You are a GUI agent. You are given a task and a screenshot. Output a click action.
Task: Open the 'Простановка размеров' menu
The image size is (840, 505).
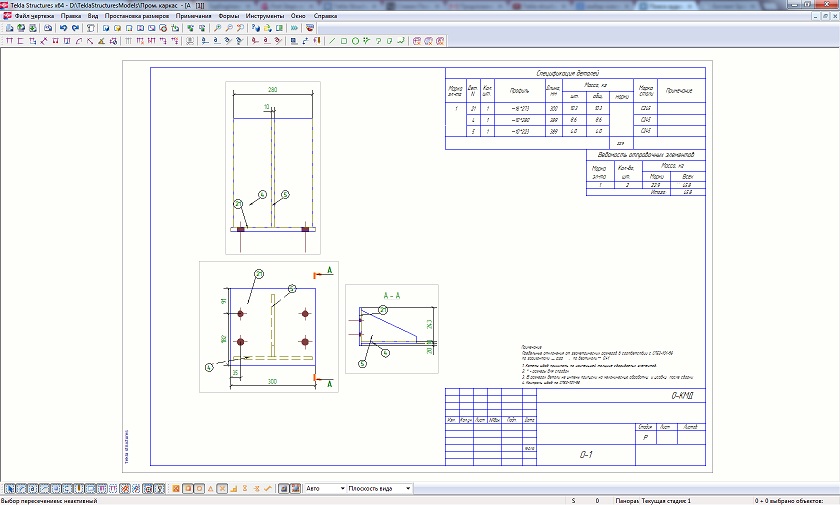click(x=137, y=17)
